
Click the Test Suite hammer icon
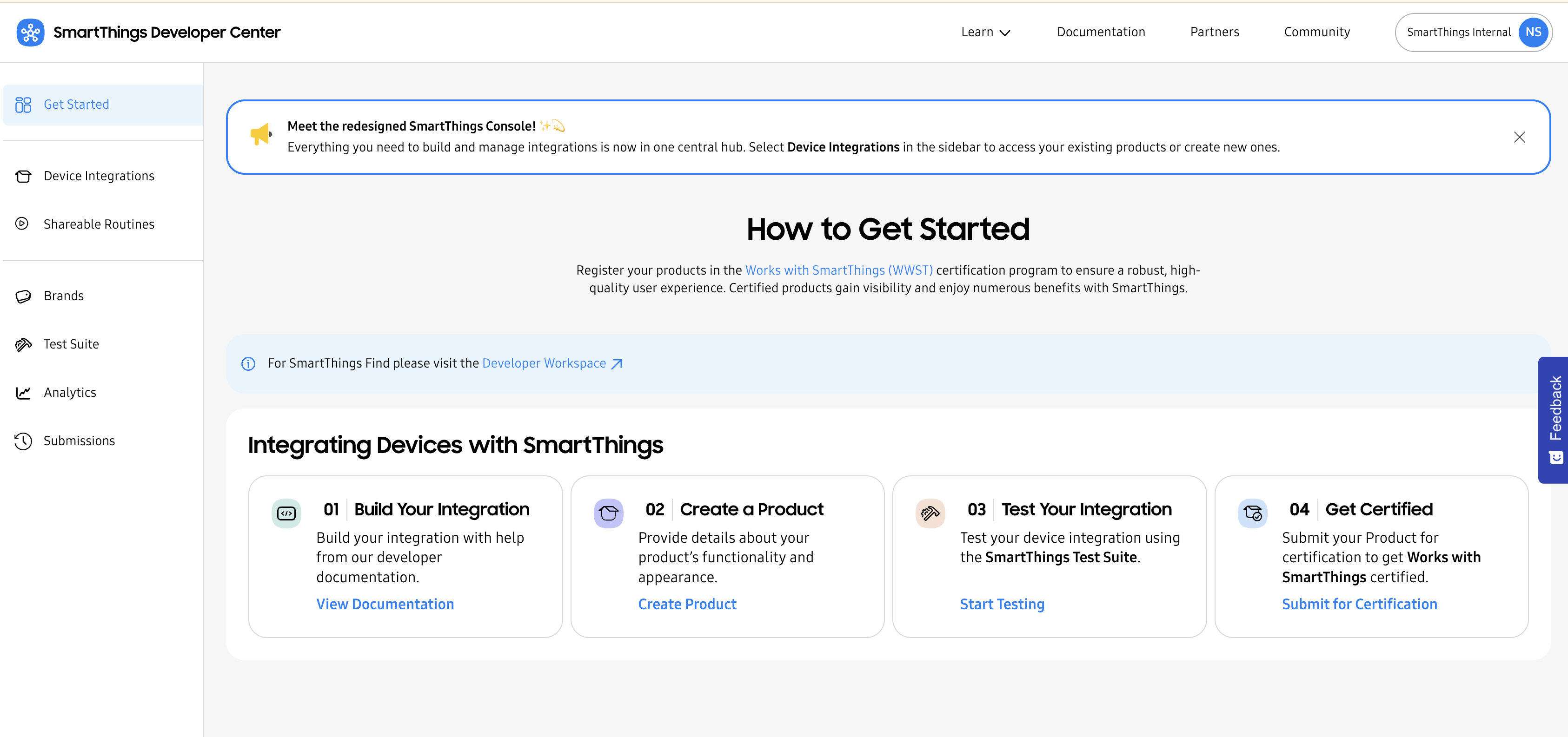[x=23, y=344]
